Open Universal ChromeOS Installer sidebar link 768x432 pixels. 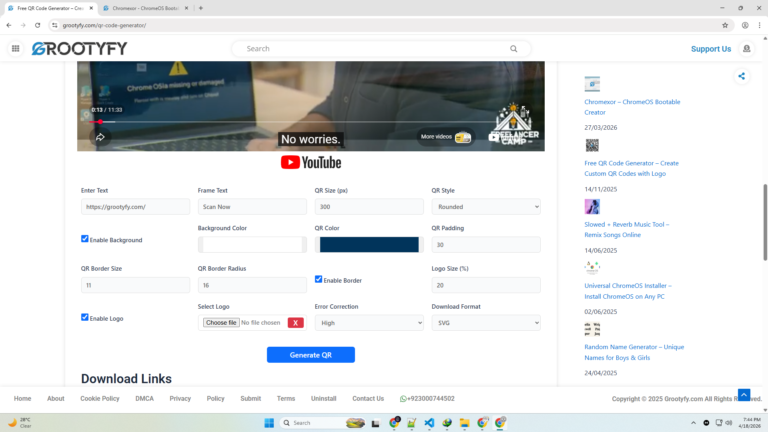[x=628, y=291]
